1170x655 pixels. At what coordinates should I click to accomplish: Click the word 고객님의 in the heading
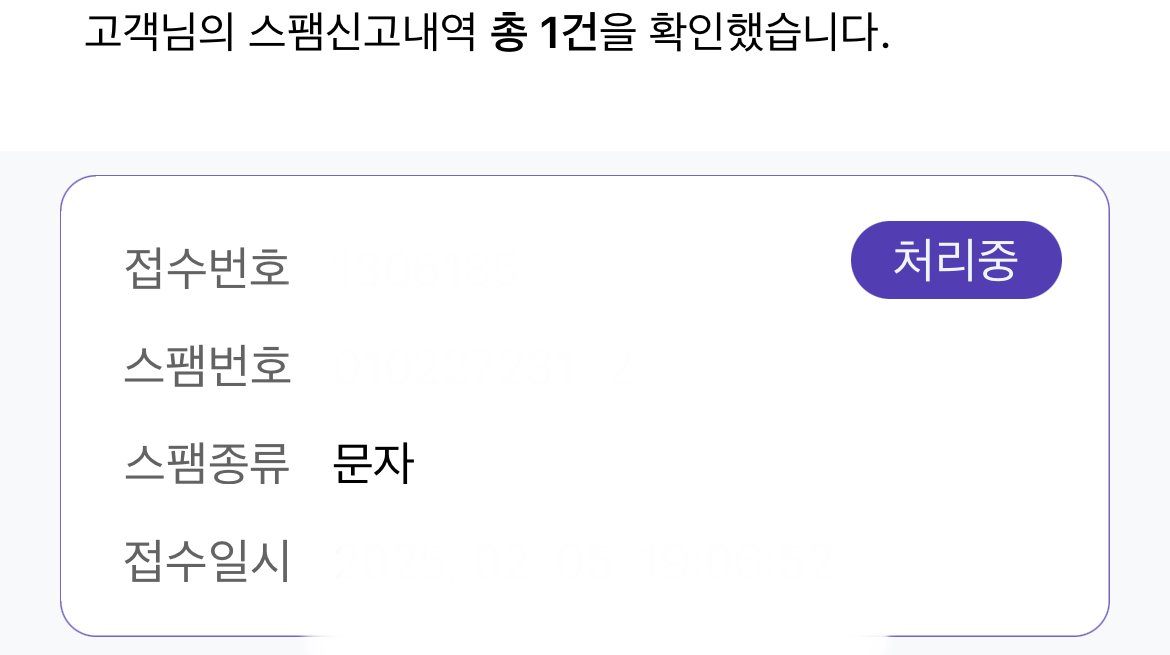pos(158,35)
